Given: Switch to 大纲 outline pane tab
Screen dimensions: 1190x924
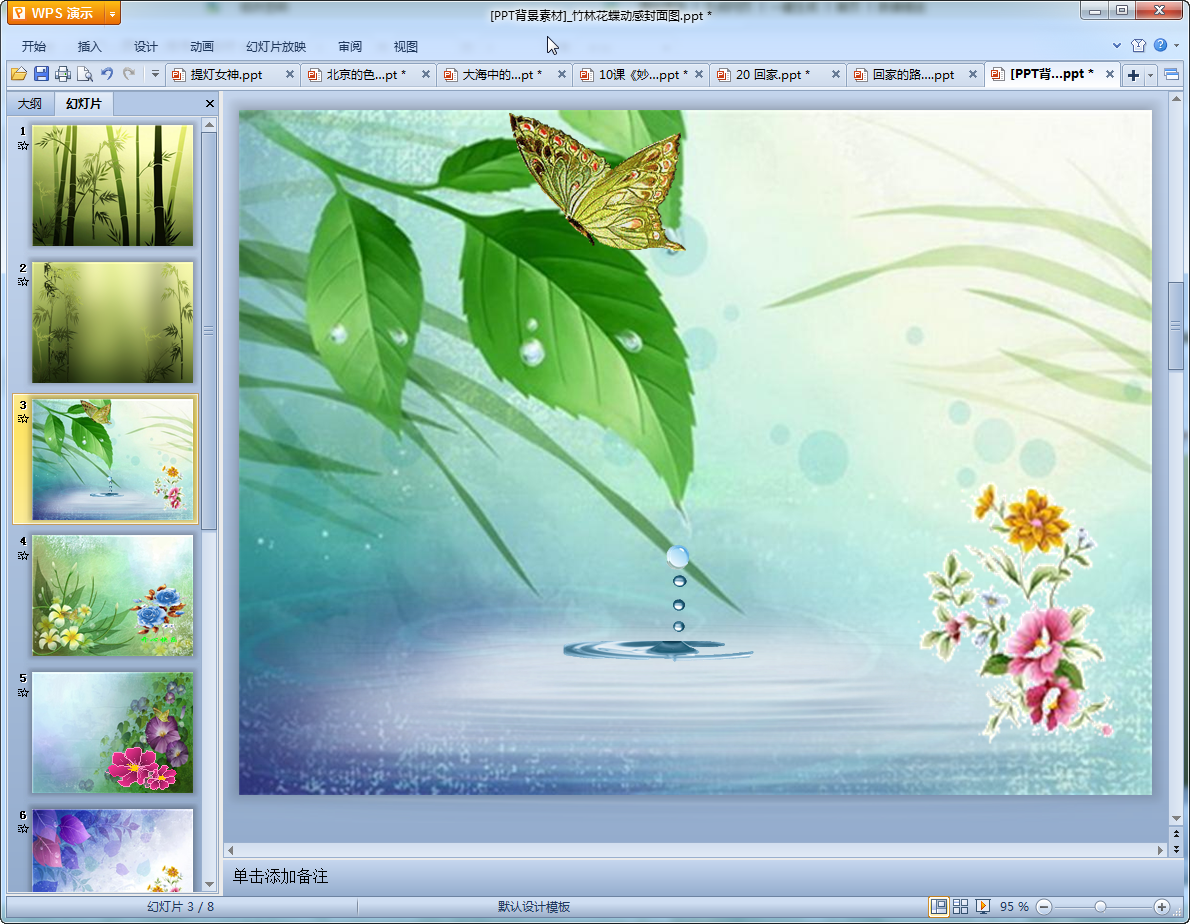Looking at the screenshot, I should [30, 104].
